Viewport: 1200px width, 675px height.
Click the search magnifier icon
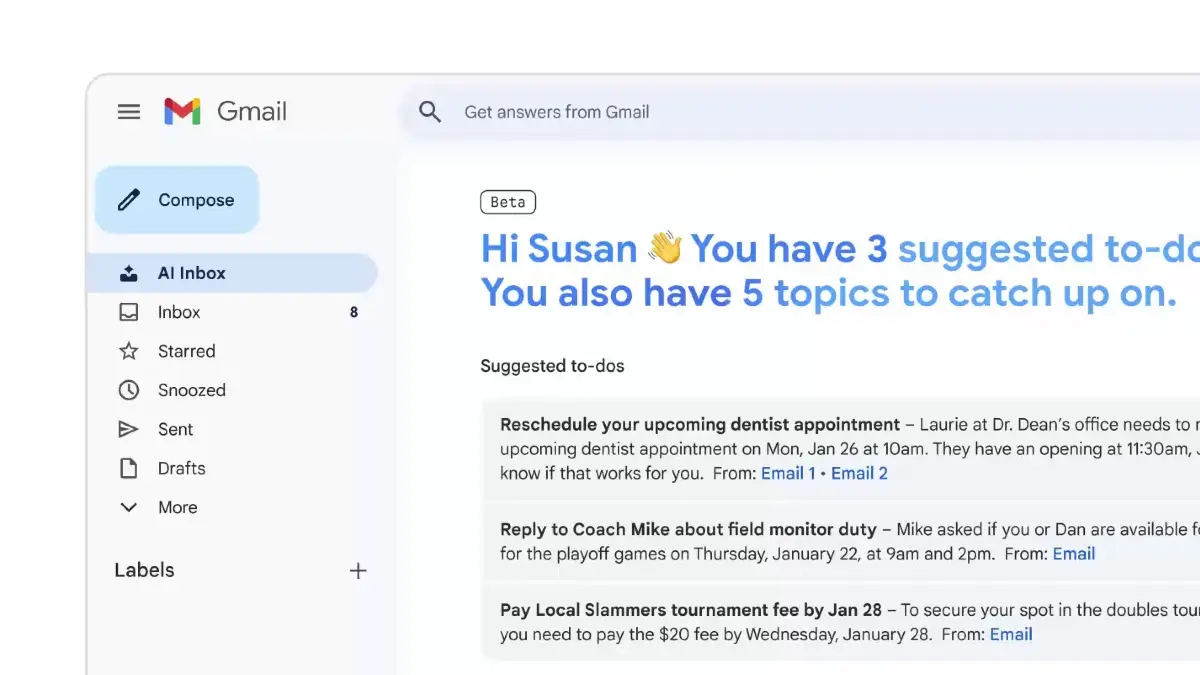(430, 112)
